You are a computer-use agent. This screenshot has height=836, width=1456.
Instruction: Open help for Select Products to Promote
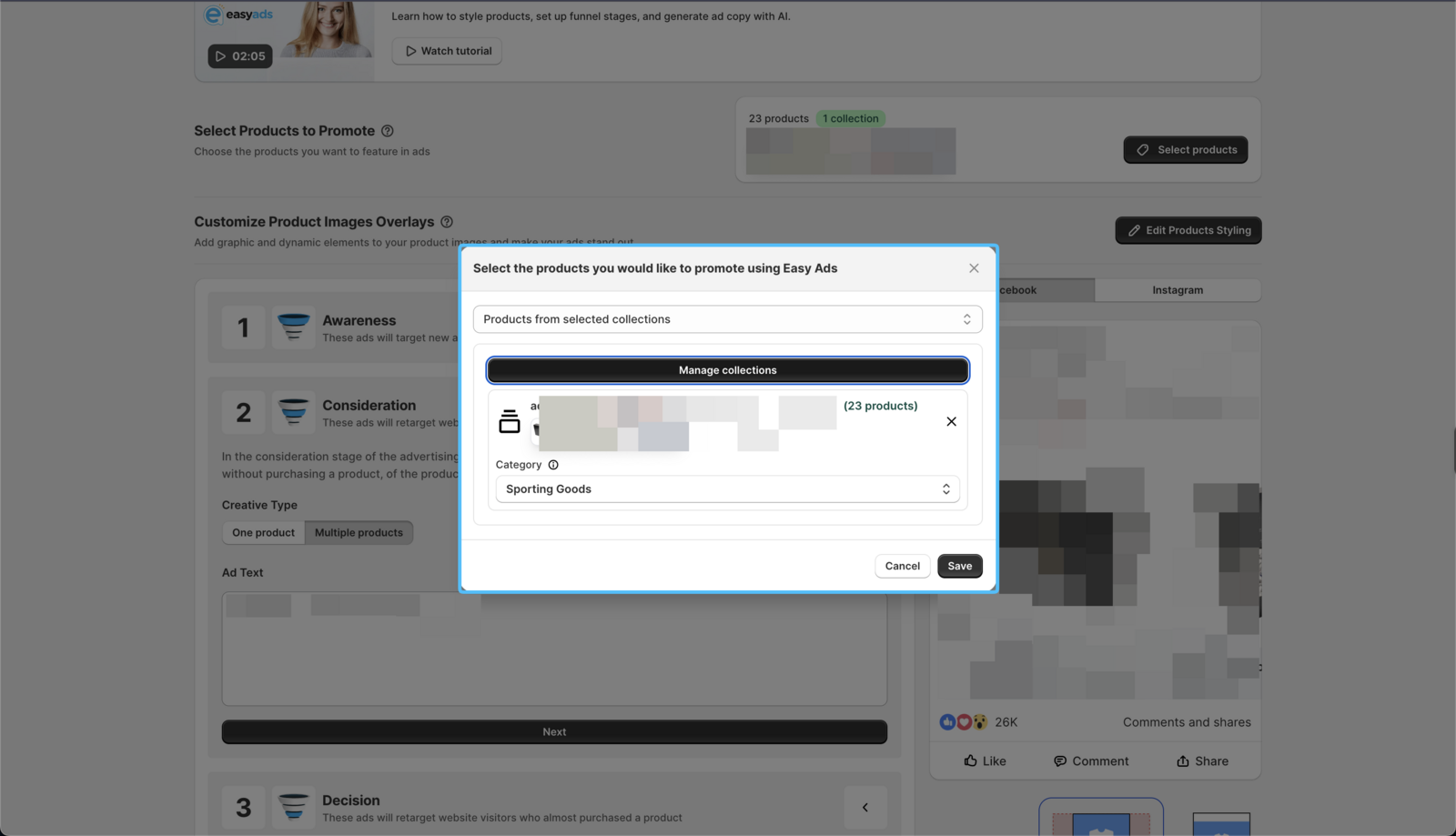click(x=388, y=131)
